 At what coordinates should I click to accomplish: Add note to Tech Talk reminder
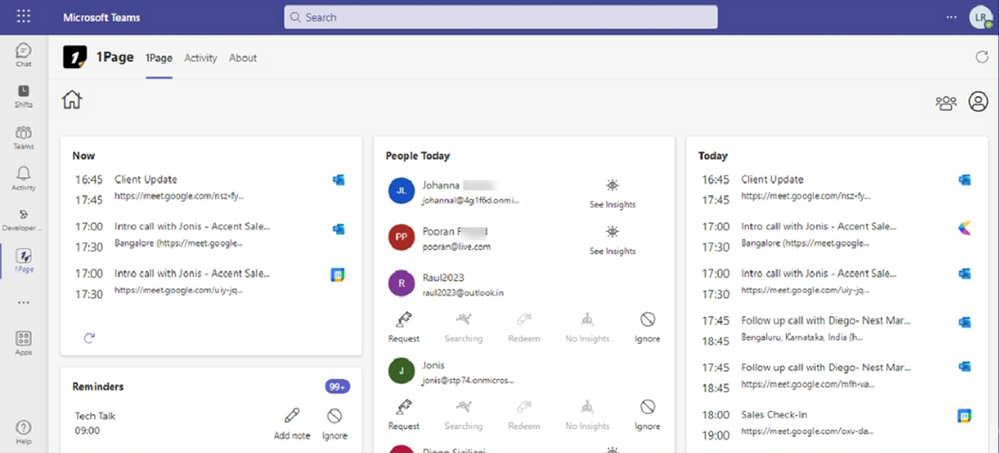pos(292,422)
